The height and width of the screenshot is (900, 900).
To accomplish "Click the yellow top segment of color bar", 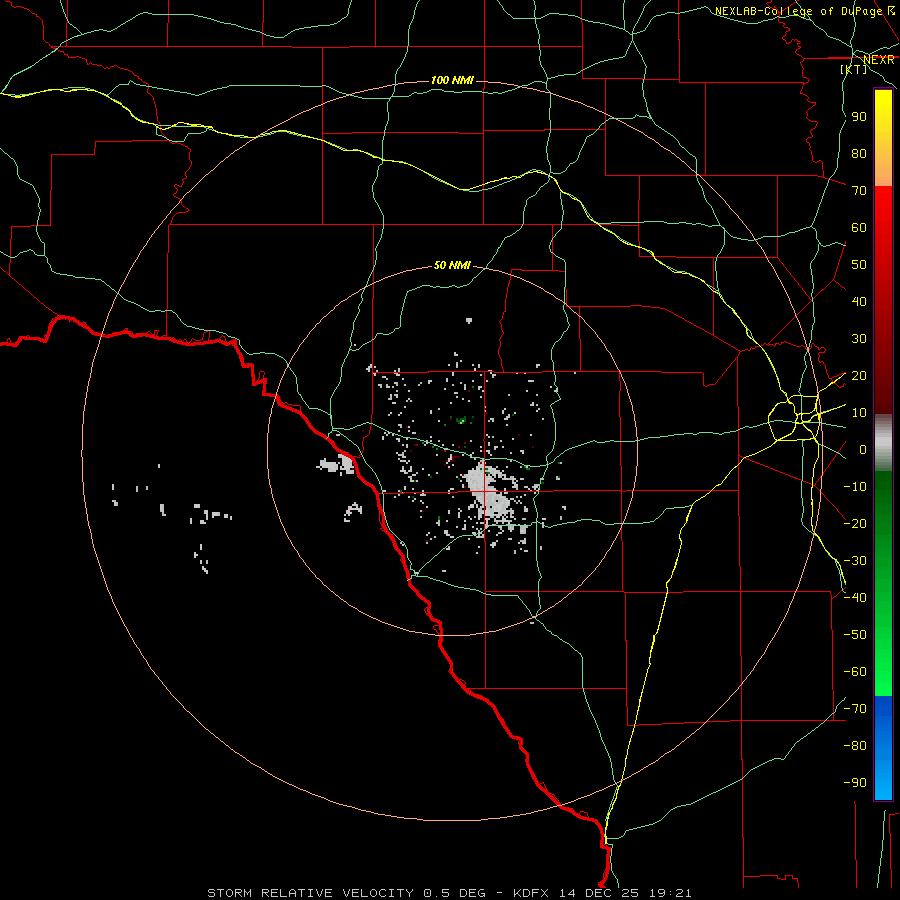I will [883, 138].
